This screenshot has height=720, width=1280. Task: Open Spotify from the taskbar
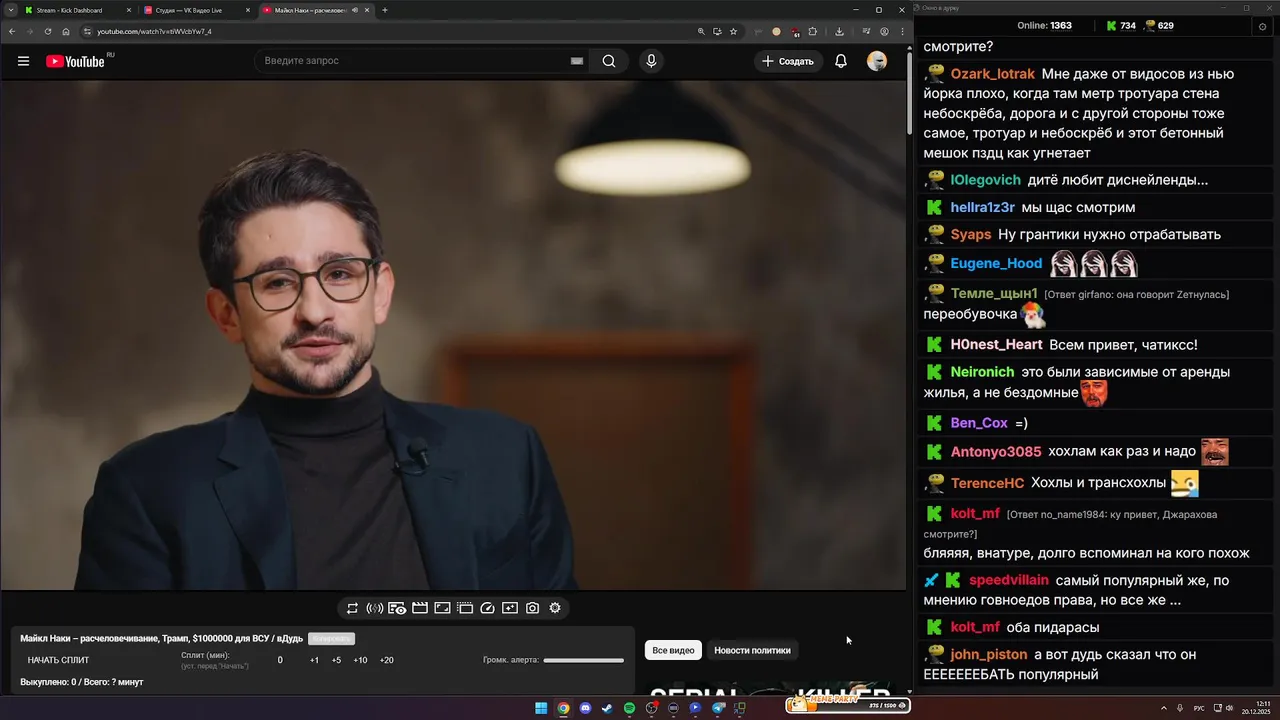(x=629, y=708)
